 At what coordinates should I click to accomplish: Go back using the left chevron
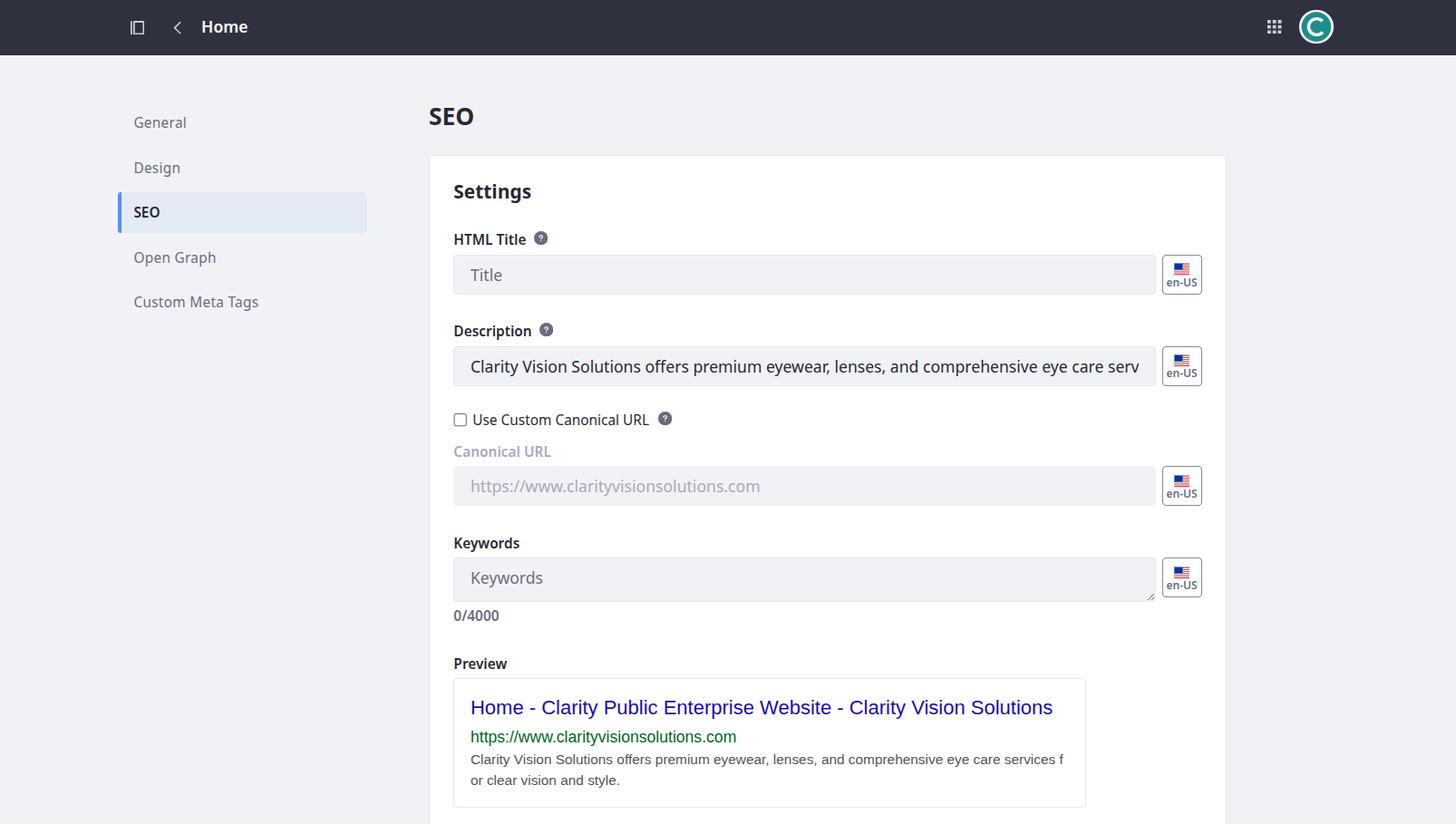click(178, 27)
